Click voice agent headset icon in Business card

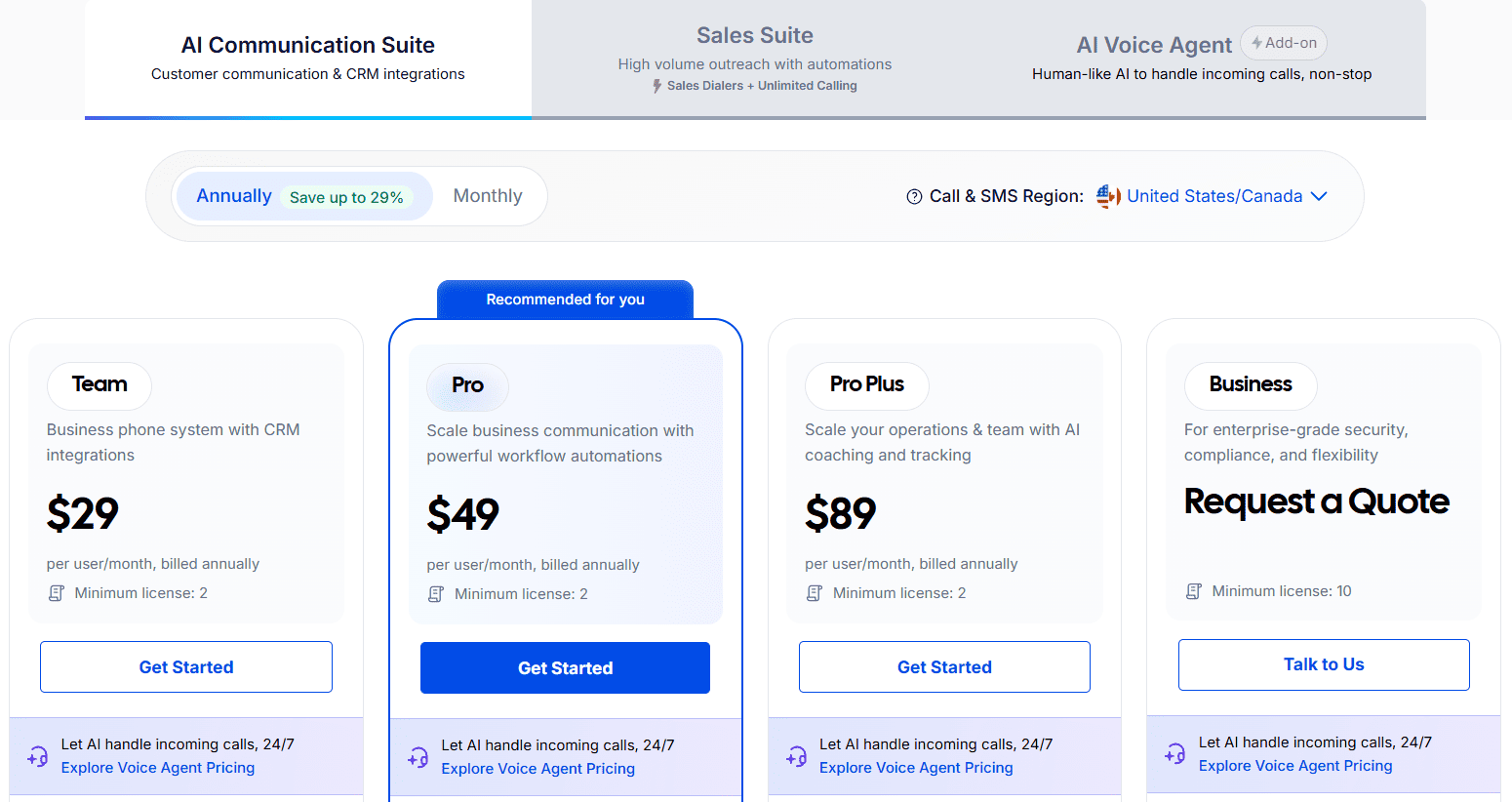point(1174,754)
